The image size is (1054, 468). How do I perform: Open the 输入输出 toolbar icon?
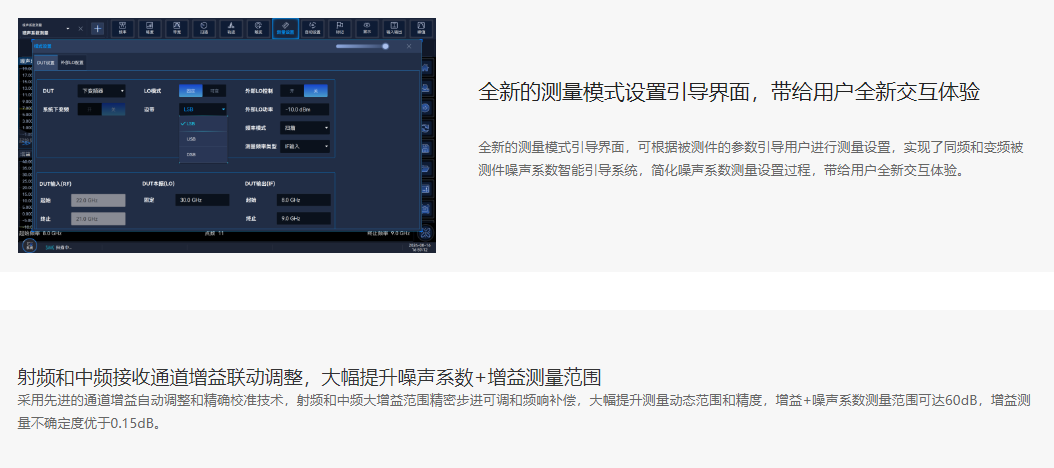point(394,27)
